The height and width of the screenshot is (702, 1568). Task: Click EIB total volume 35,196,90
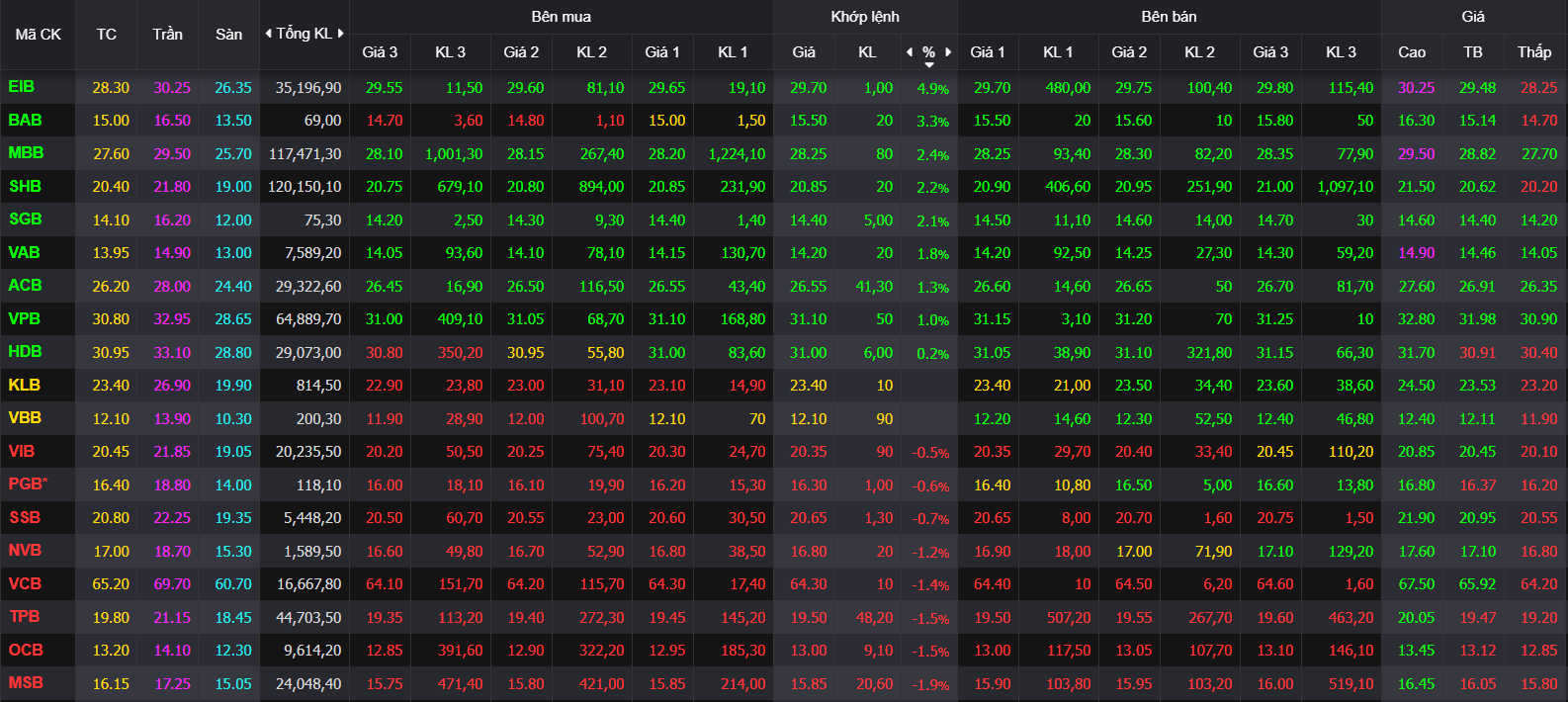point(308,88)
